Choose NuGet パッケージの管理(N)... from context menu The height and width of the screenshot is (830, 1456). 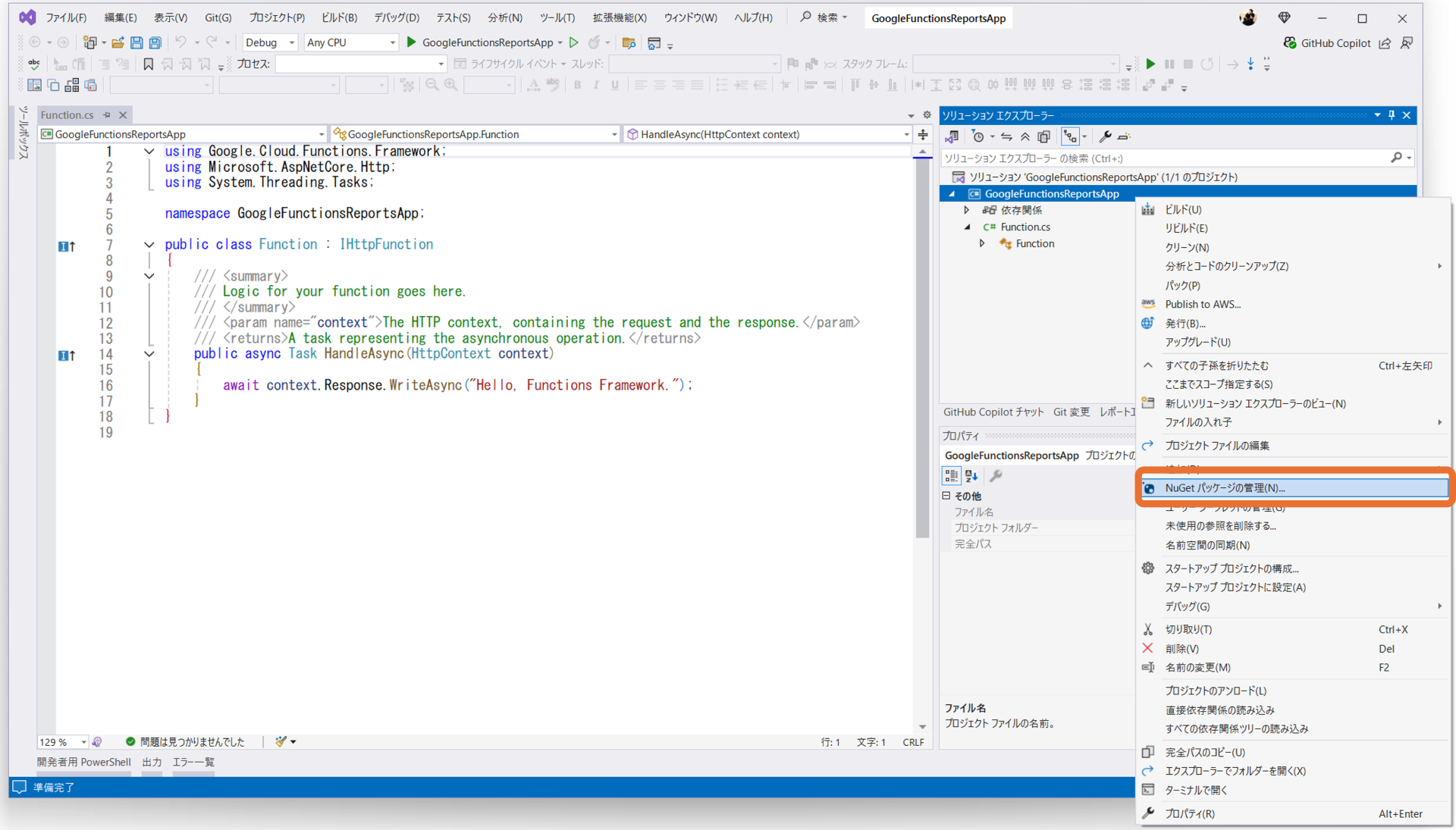pos(1294,488)
